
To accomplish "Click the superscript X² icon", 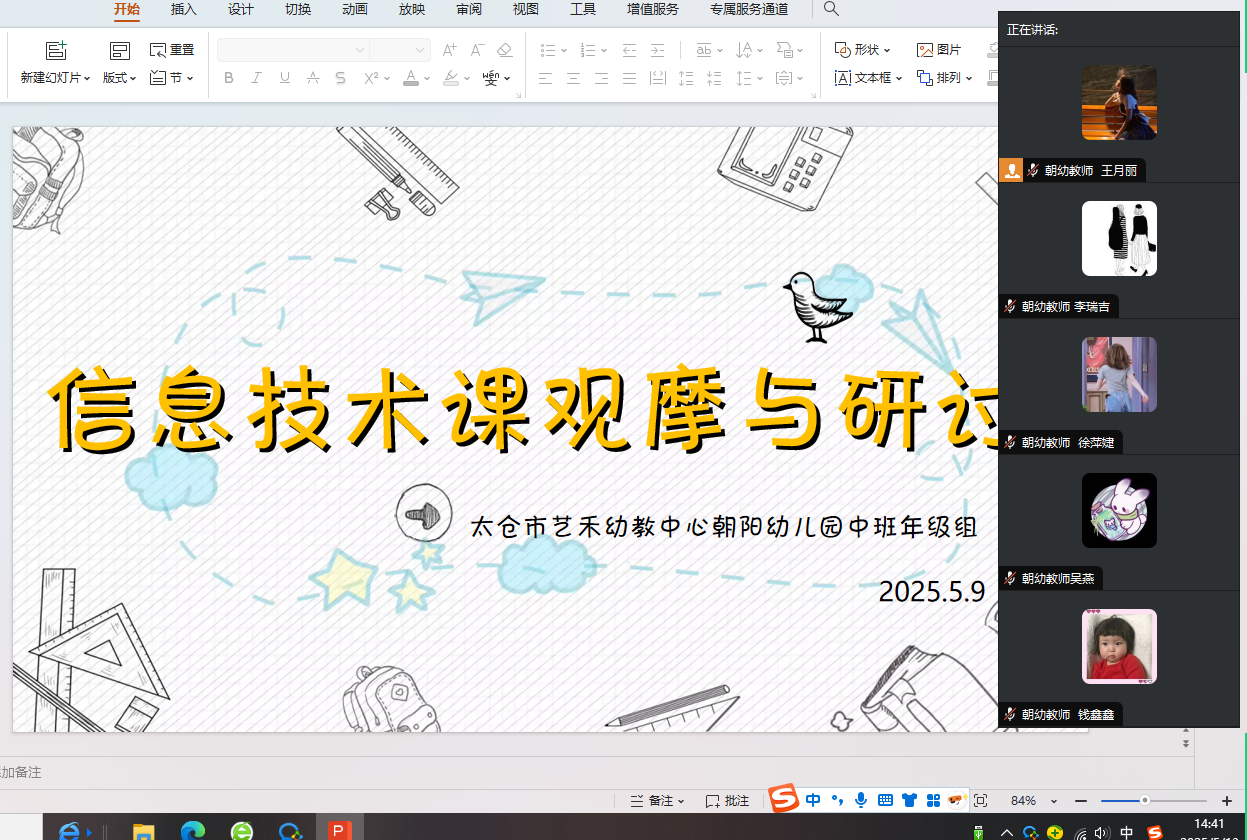I will [371, 78].
